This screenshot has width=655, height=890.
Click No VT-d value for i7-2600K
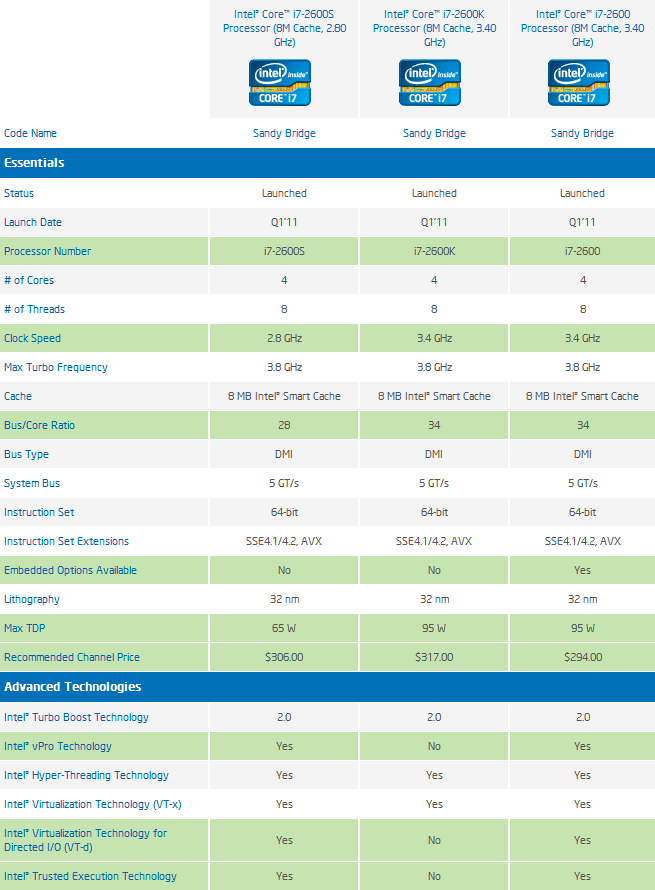[x=434, y=840]
